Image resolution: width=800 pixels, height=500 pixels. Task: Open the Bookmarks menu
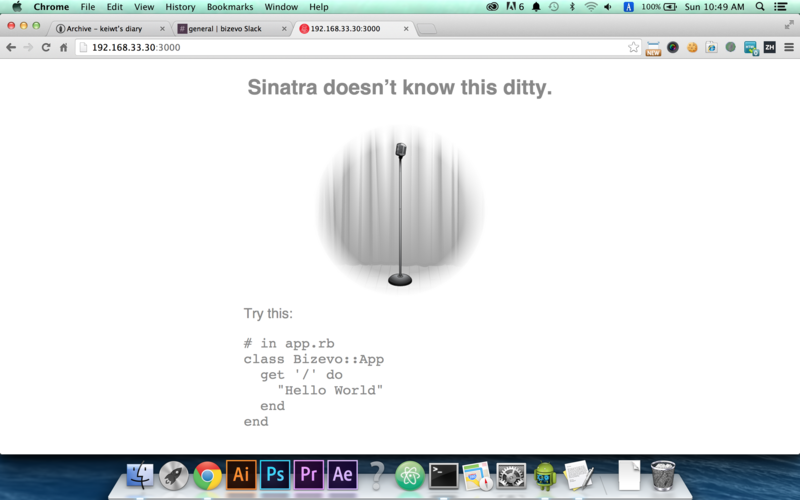(x=230, y=7)
